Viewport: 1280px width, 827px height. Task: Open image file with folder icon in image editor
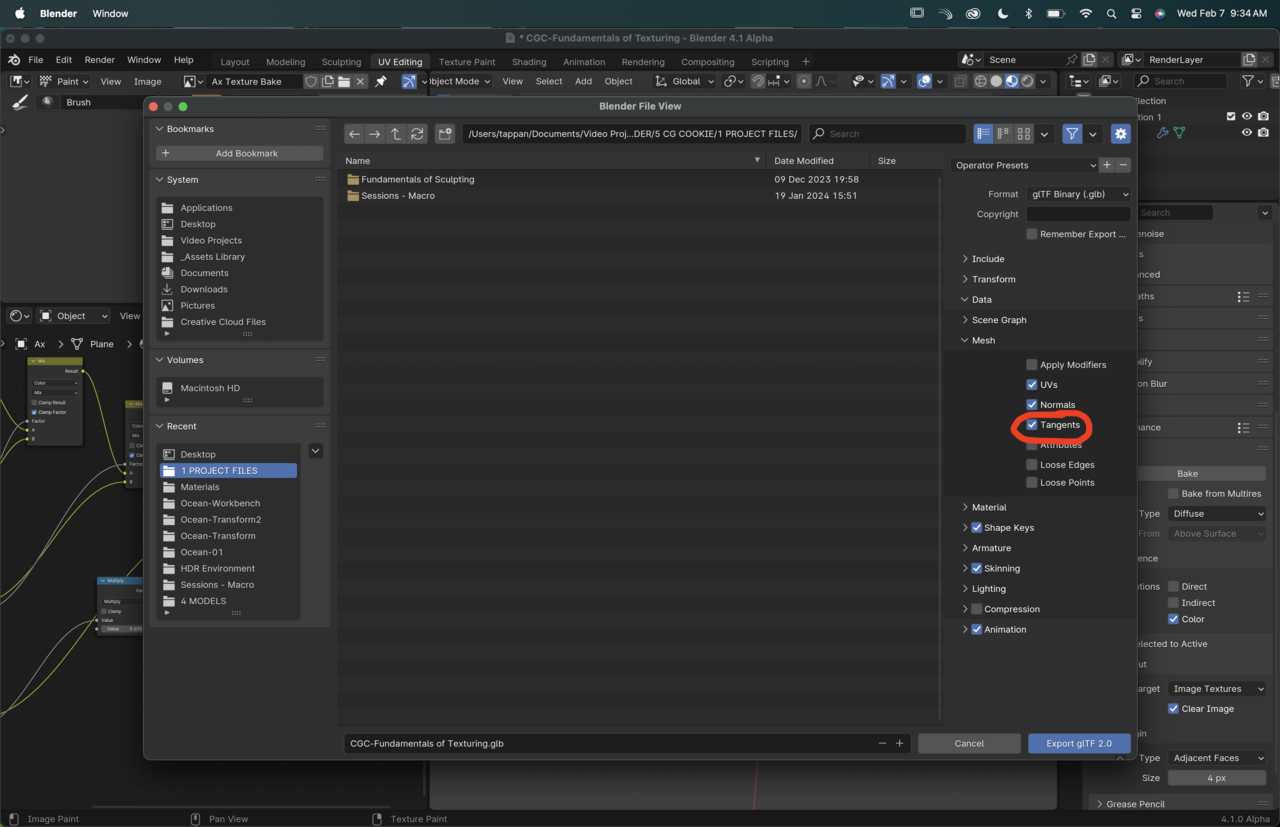(344, 81)
